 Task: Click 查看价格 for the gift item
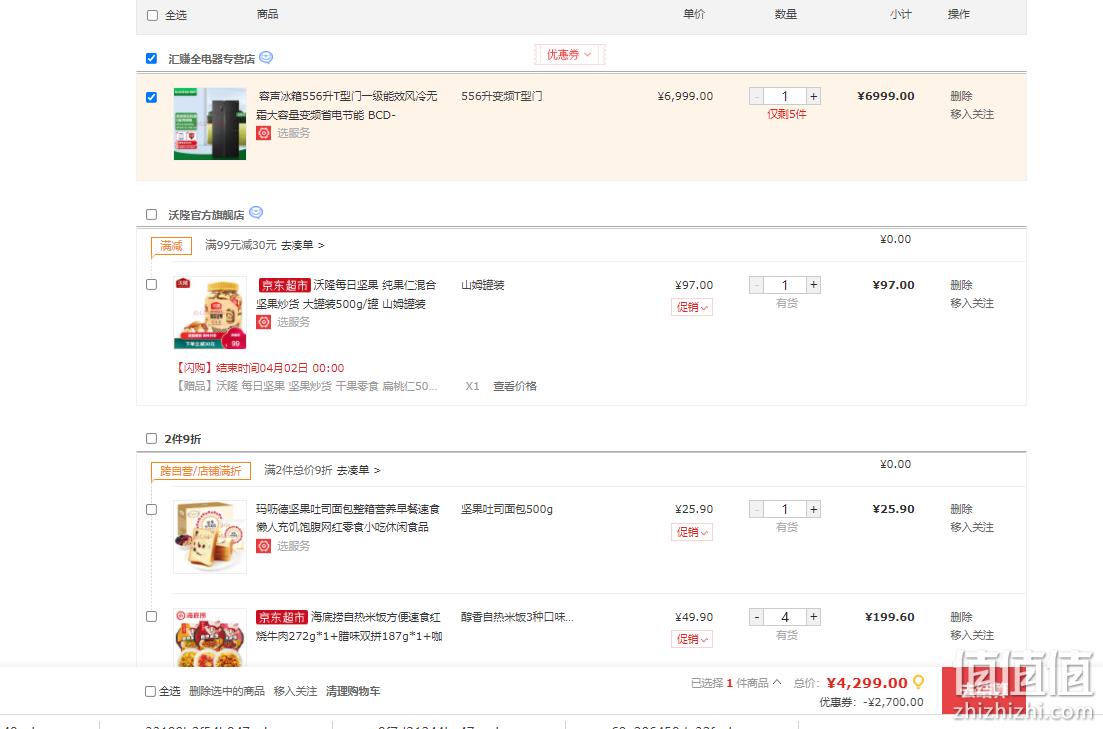point(514,386)
